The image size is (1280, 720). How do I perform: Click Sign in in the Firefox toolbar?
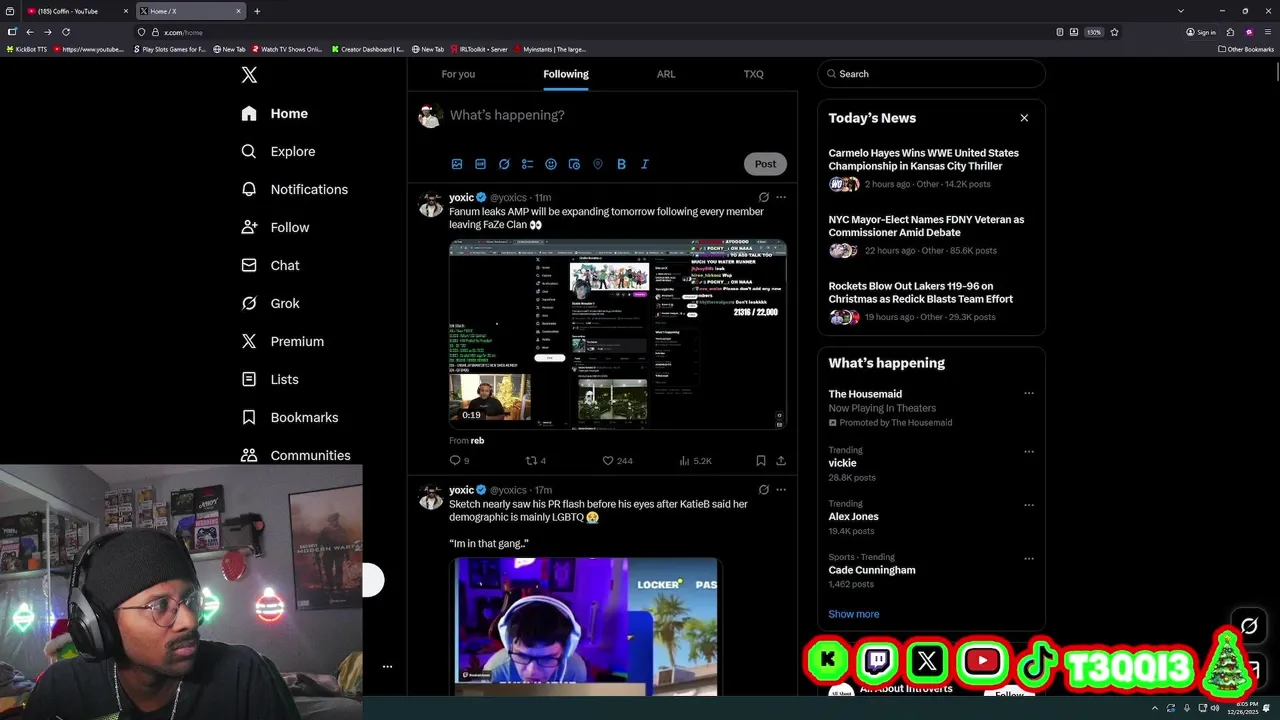pyautogui.click(x=1201, y=32)
